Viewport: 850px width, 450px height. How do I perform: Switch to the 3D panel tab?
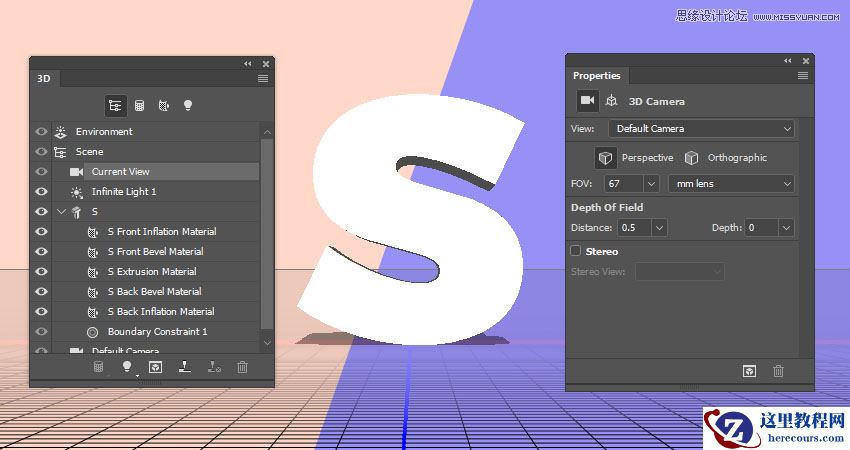(x=44, y=79)
